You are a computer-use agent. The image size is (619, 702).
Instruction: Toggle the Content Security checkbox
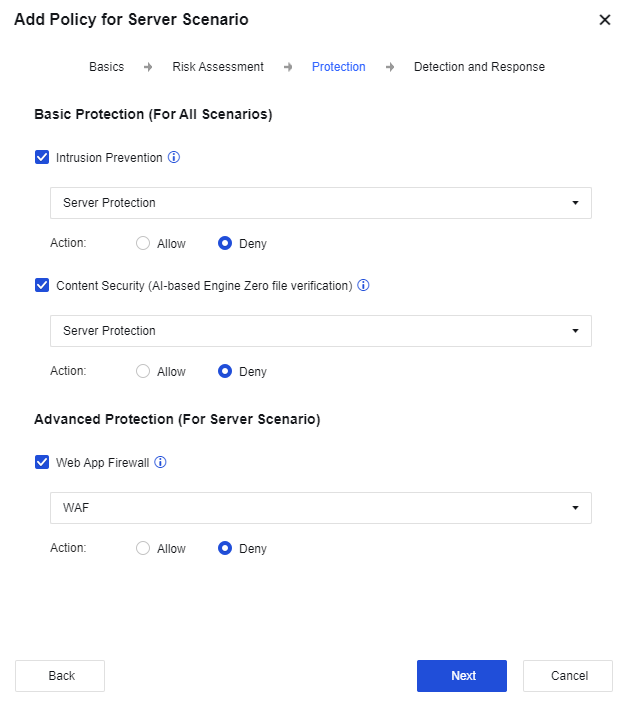point(42,286)
